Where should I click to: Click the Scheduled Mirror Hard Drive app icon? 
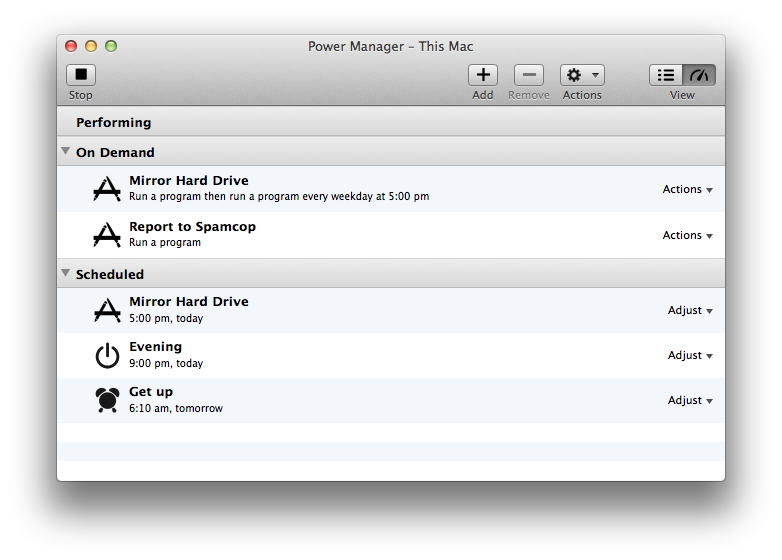click(107, 310)
